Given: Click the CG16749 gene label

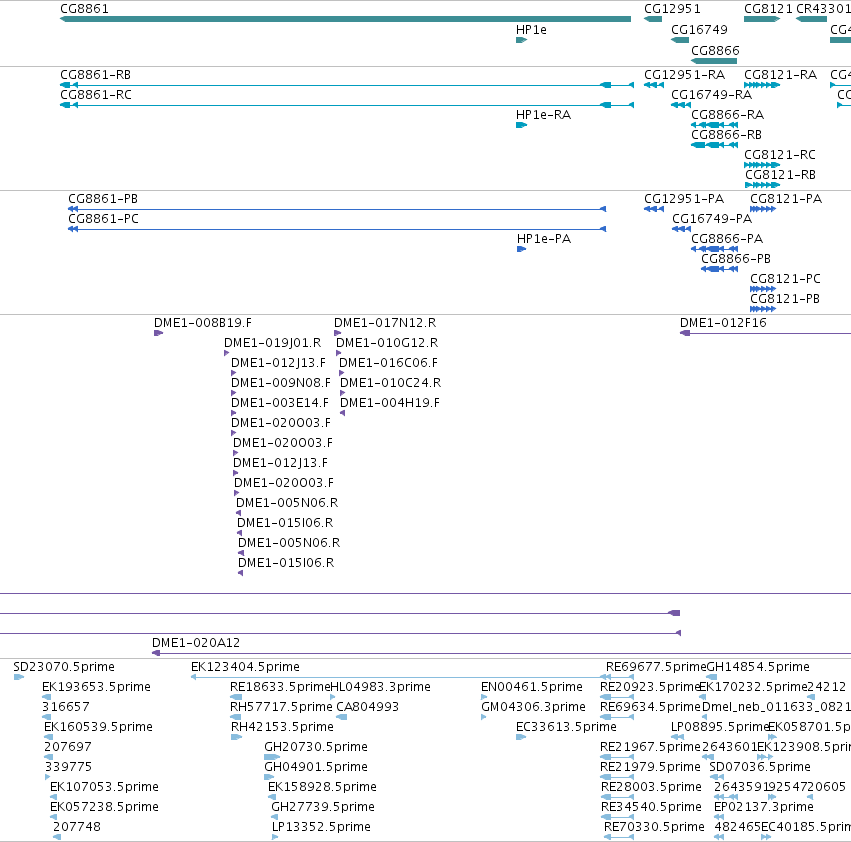Looking at the screenshot, I should pos(699,30).
